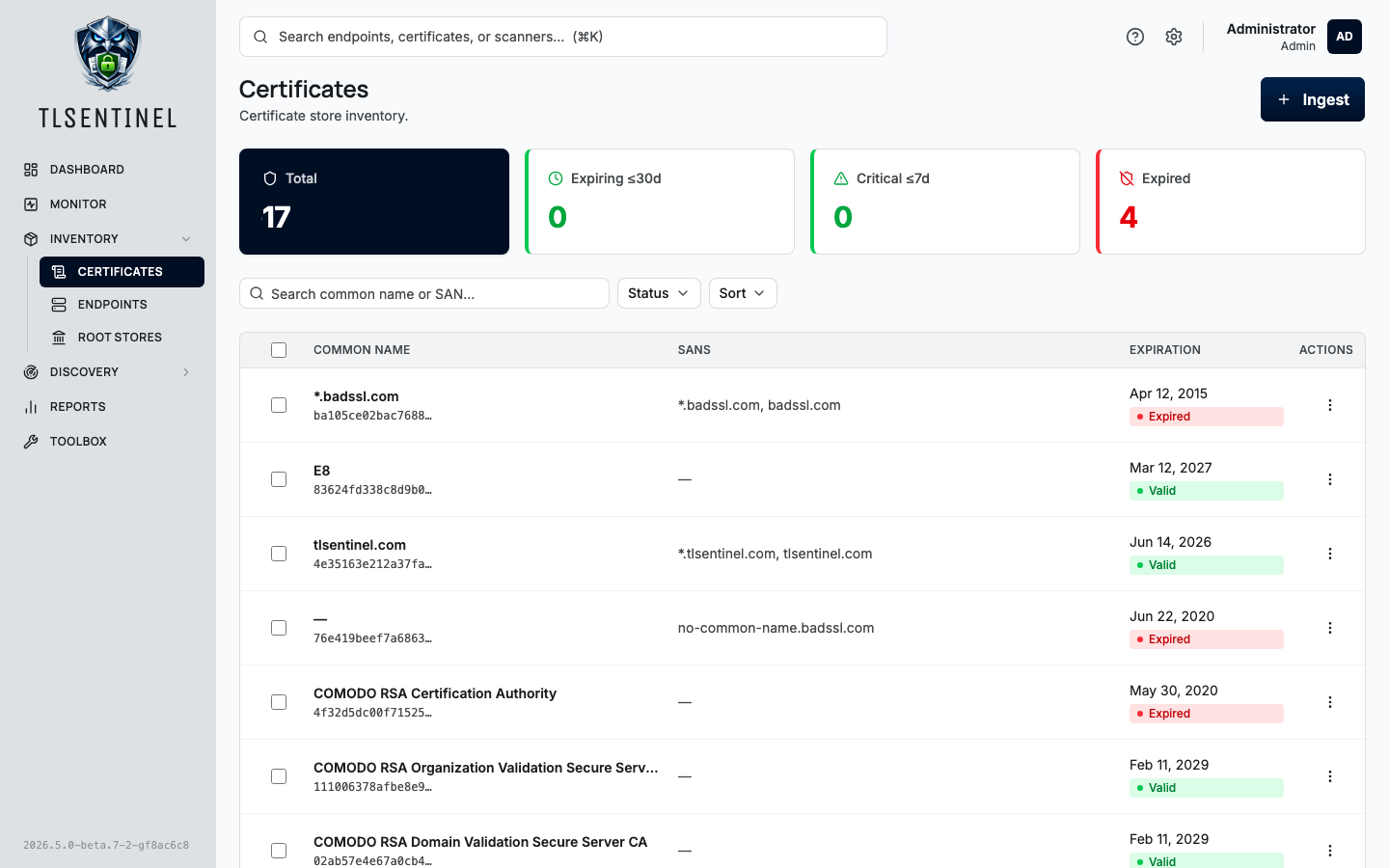This screenshot has width=1389, height=868.
Task: Open the tlsentinel.com certificate name
Action: point(360,545)
